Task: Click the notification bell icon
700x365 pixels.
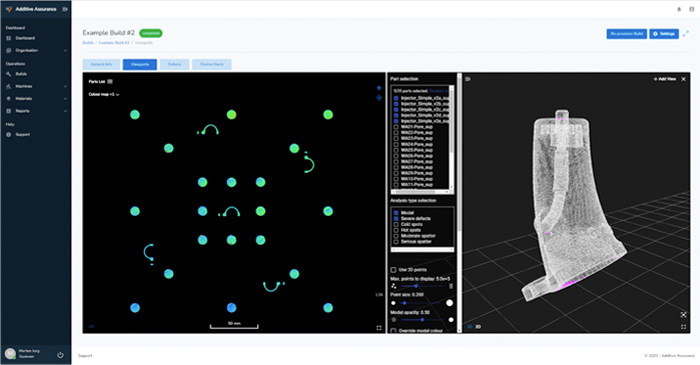Action: 679,9
